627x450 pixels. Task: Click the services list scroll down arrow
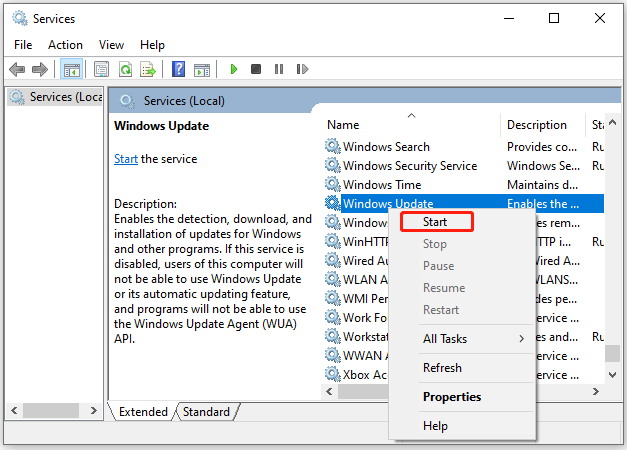[x=613, y=375]
